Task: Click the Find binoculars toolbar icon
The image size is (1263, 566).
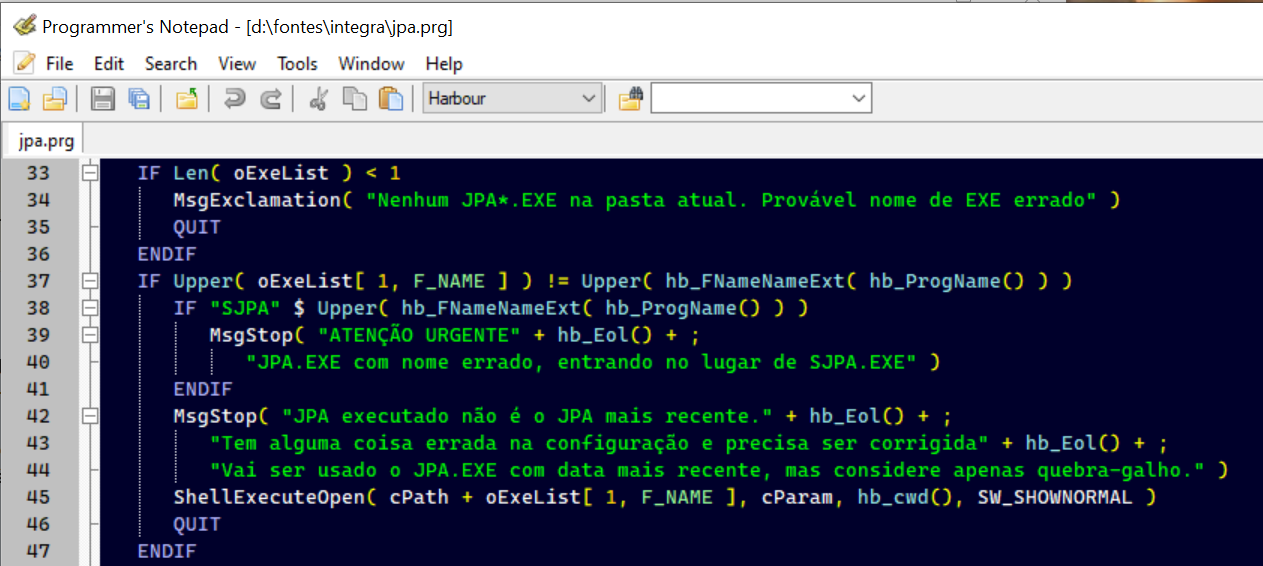Action: coord(630,98)
